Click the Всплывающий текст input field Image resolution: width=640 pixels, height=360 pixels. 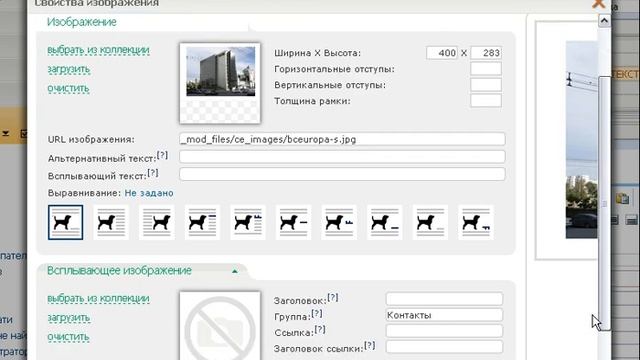(342, 174)
